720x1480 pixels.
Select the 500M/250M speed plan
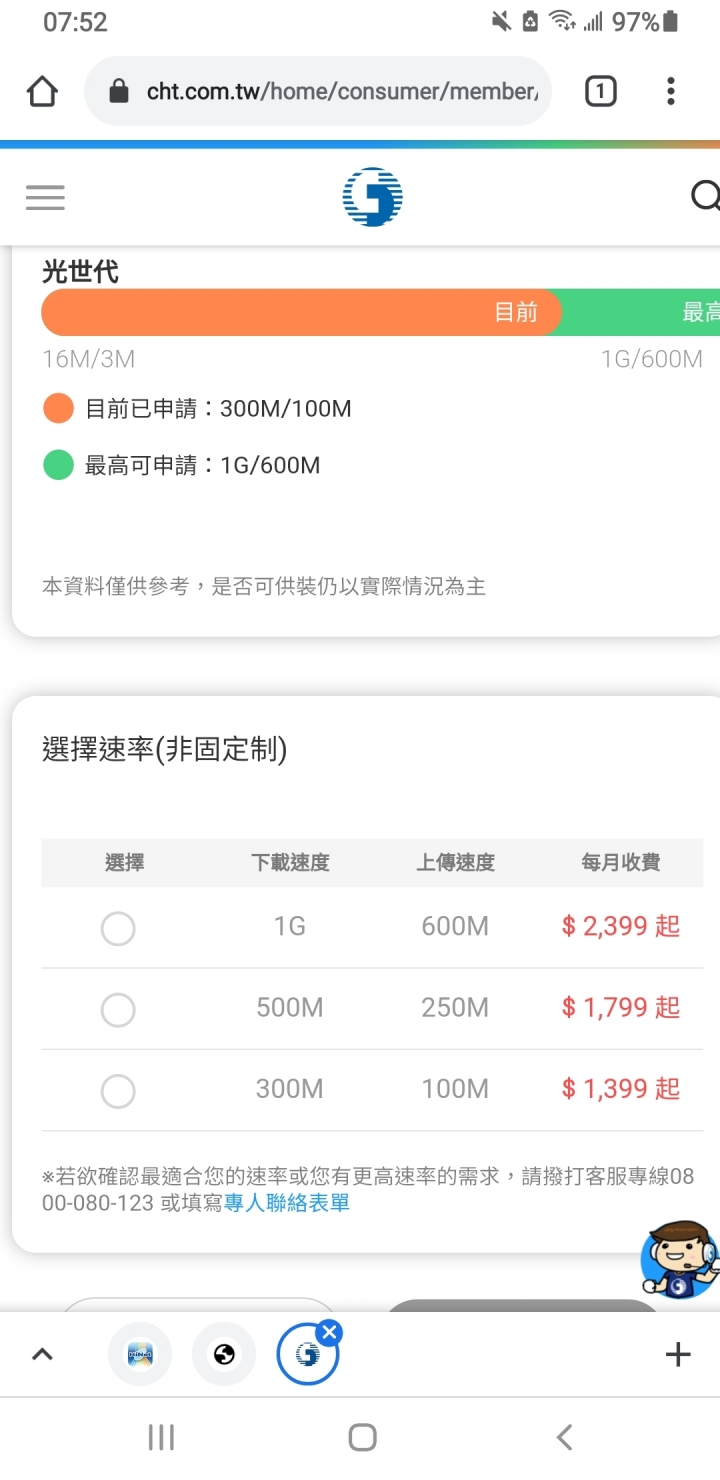tap(118, 1010)
